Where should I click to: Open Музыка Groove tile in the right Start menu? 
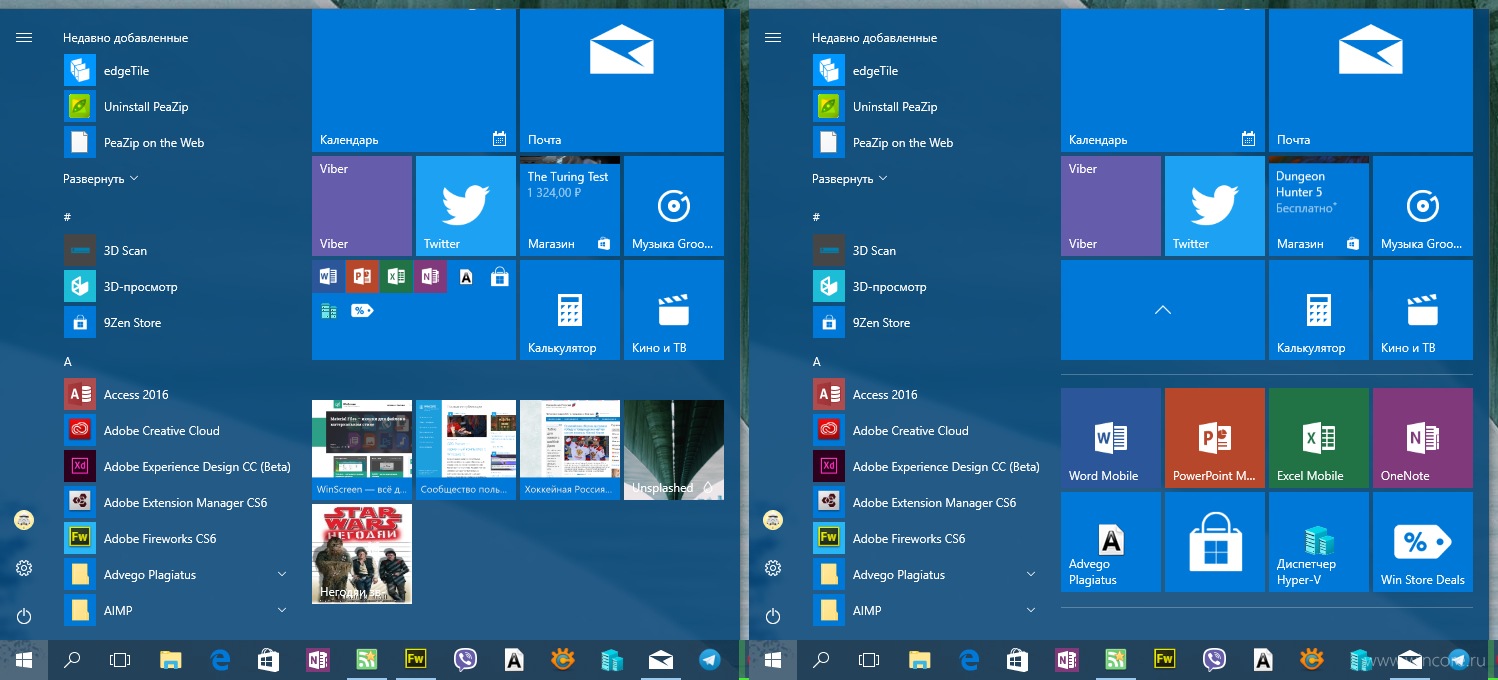pyautogui.click(x=1423, y=206)
